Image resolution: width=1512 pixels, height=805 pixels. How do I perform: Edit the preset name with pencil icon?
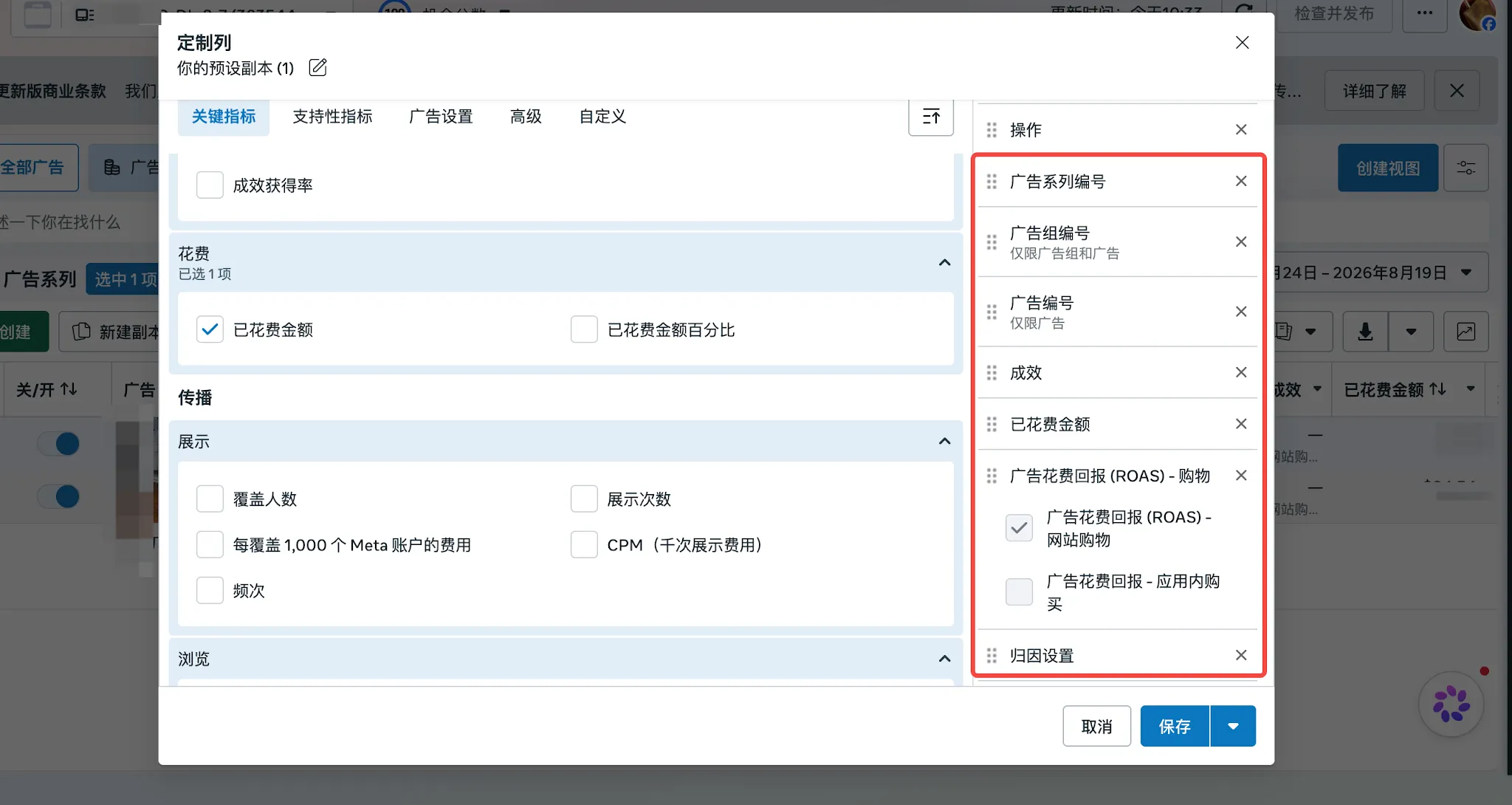[x=317, y=68]
